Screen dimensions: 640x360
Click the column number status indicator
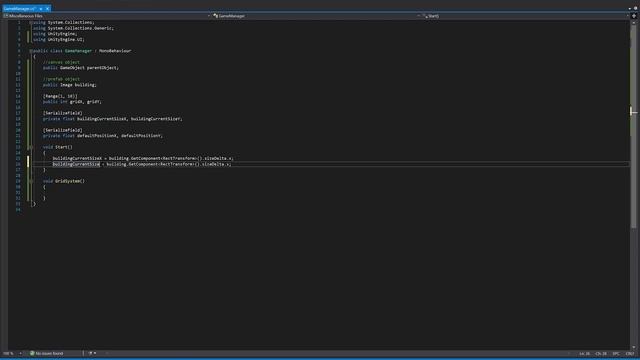601,353
